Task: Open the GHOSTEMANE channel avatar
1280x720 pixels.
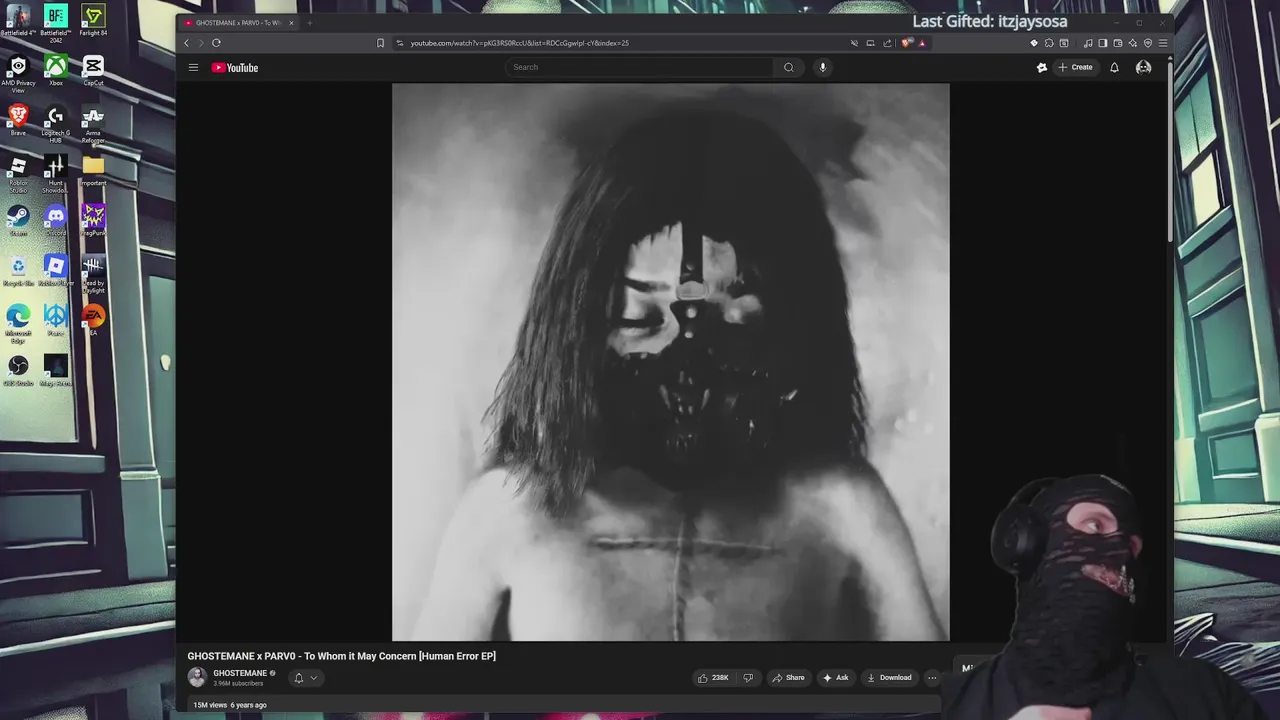Action: pos(197,677)
